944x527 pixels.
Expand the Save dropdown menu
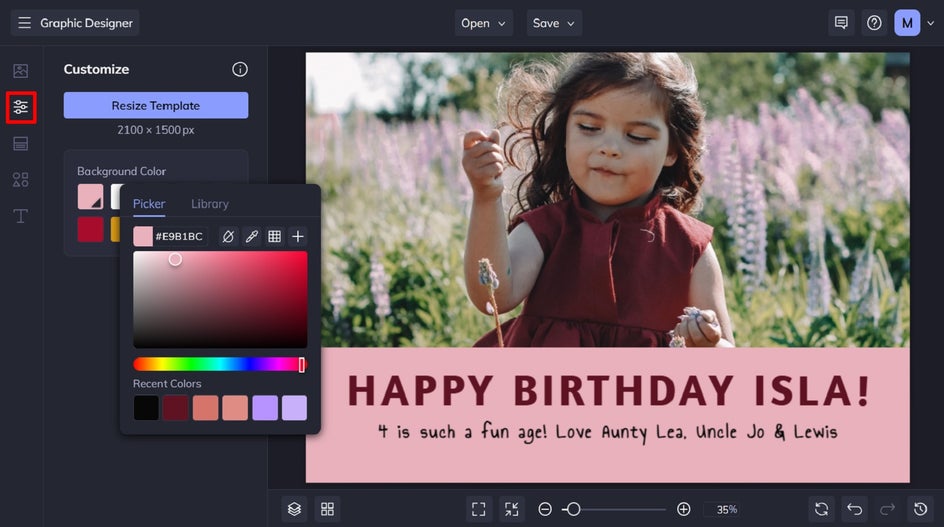pyautogui.click(x=554, y=23)
